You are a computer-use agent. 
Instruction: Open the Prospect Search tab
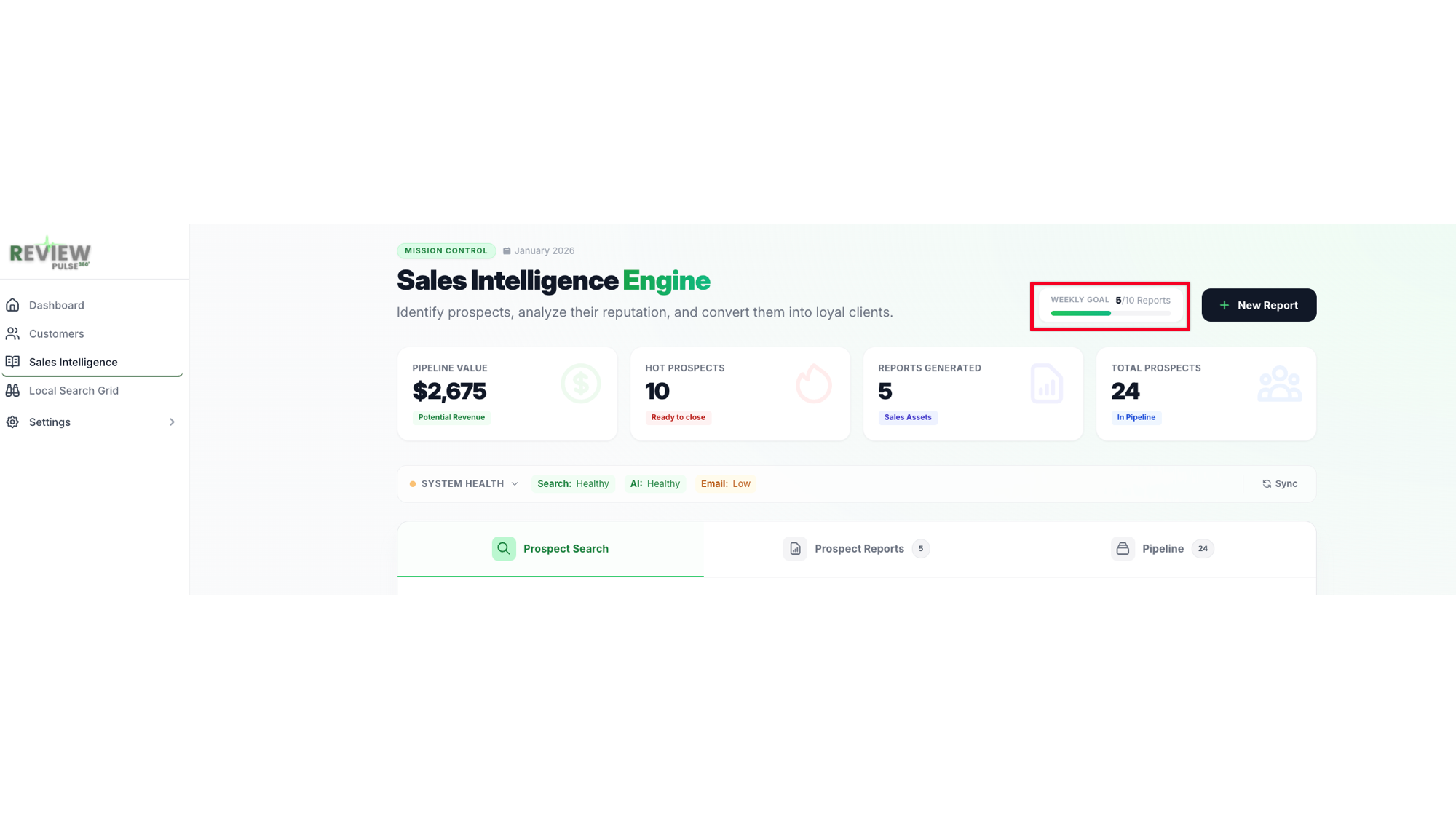click(550, 549)
